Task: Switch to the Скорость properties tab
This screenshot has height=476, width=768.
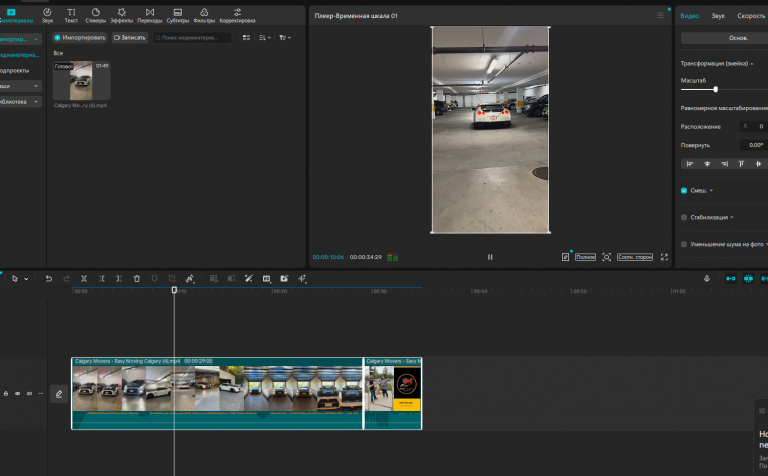Action: click(x=751, y=16)
